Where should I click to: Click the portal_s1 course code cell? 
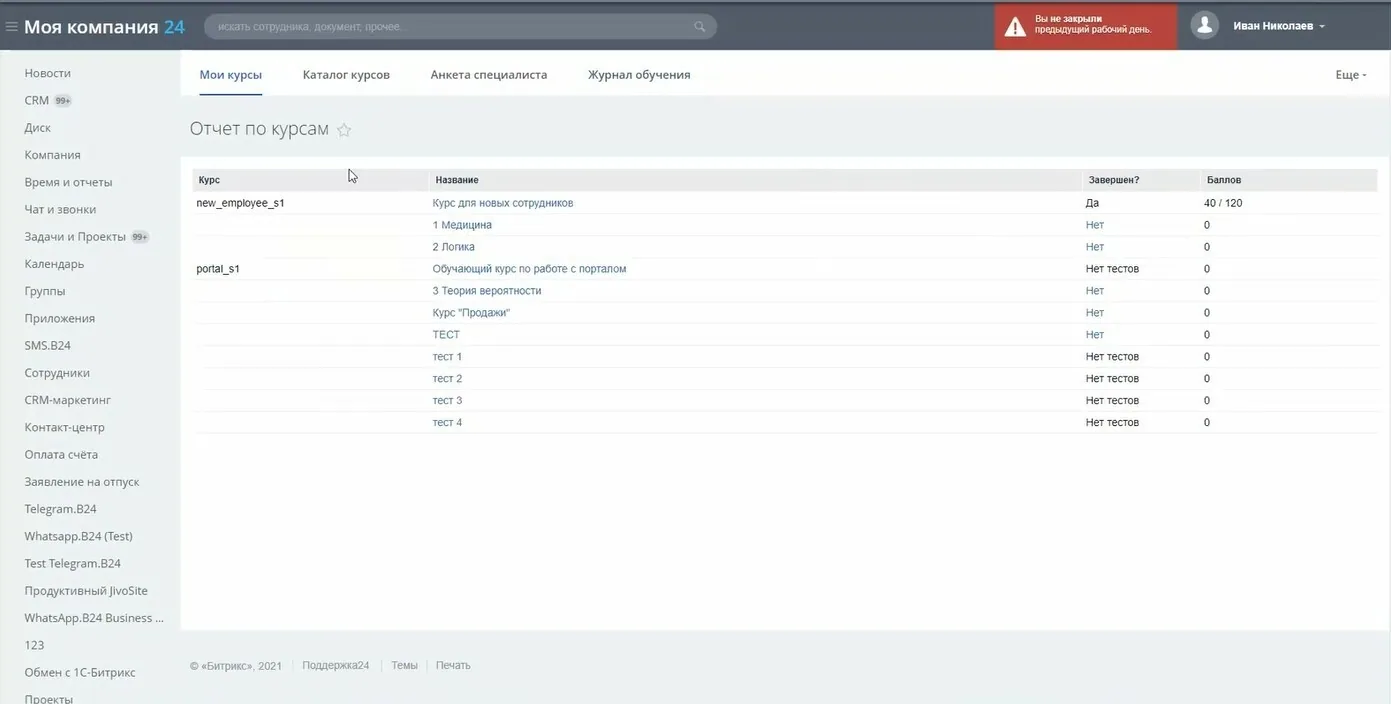[218, 269]
